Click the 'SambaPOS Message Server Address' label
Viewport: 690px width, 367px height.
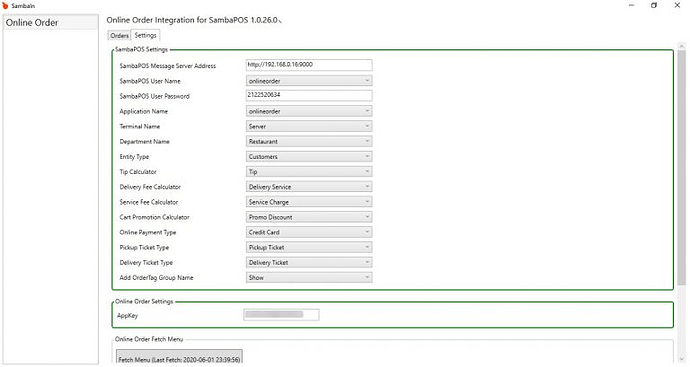pyautogui.click(x=168, y=66)
